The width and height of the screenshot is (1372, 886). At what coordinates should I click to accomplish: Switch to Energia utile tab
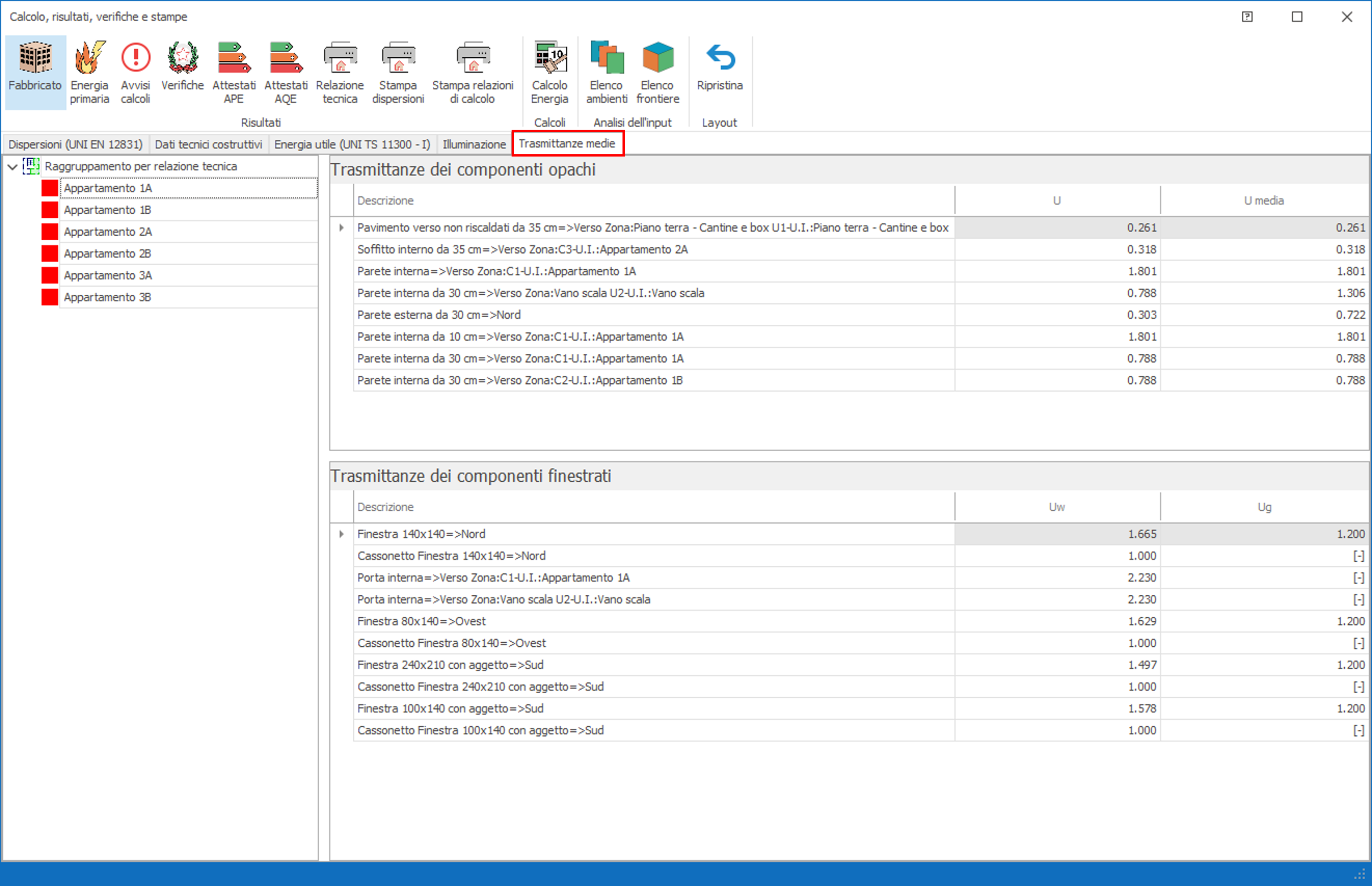tap(352, 144)
